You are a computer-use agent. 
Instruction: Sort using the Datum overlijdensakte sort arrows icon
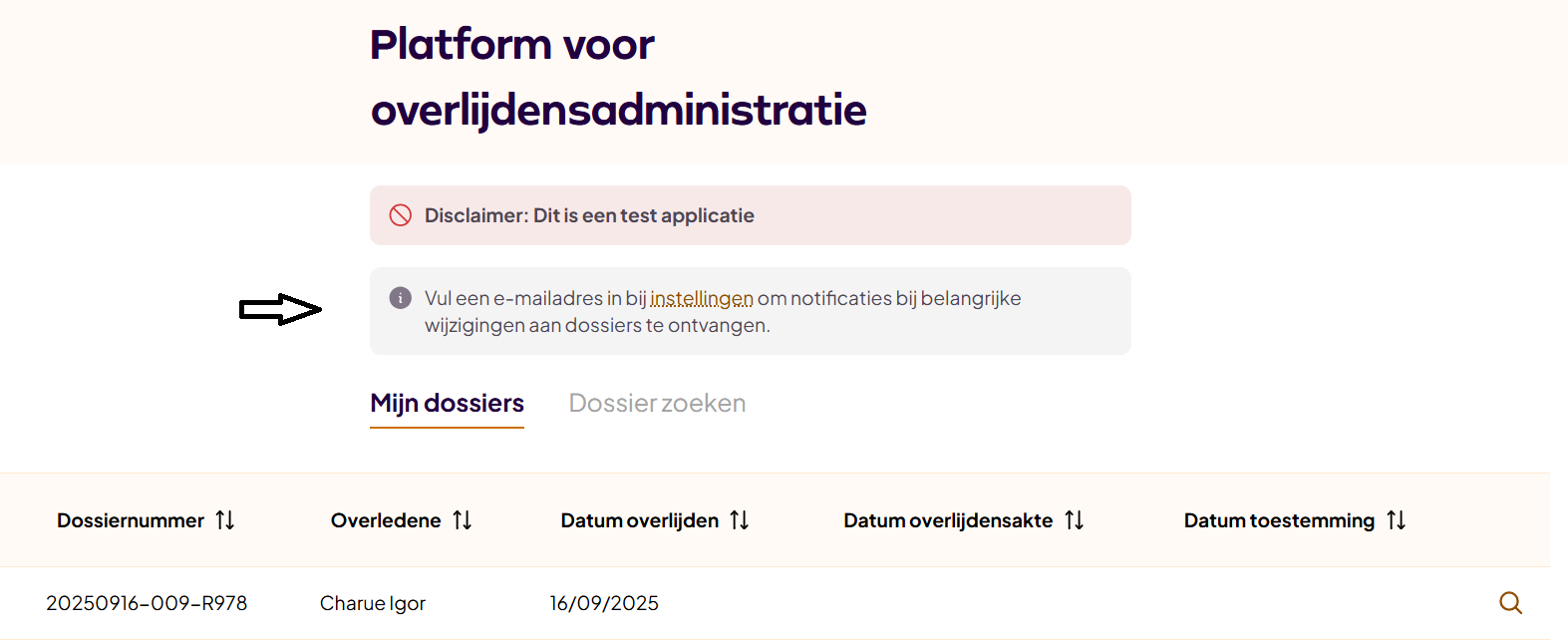coord(1075,519)
